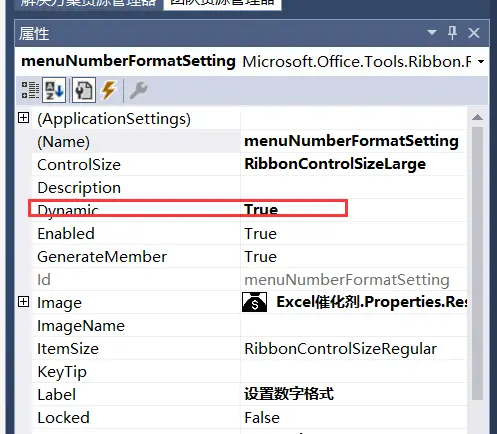The width and height of the screenshot is (497, 434).
Task: Click the vertical scrollbar thumb
Action: [477, 263]
